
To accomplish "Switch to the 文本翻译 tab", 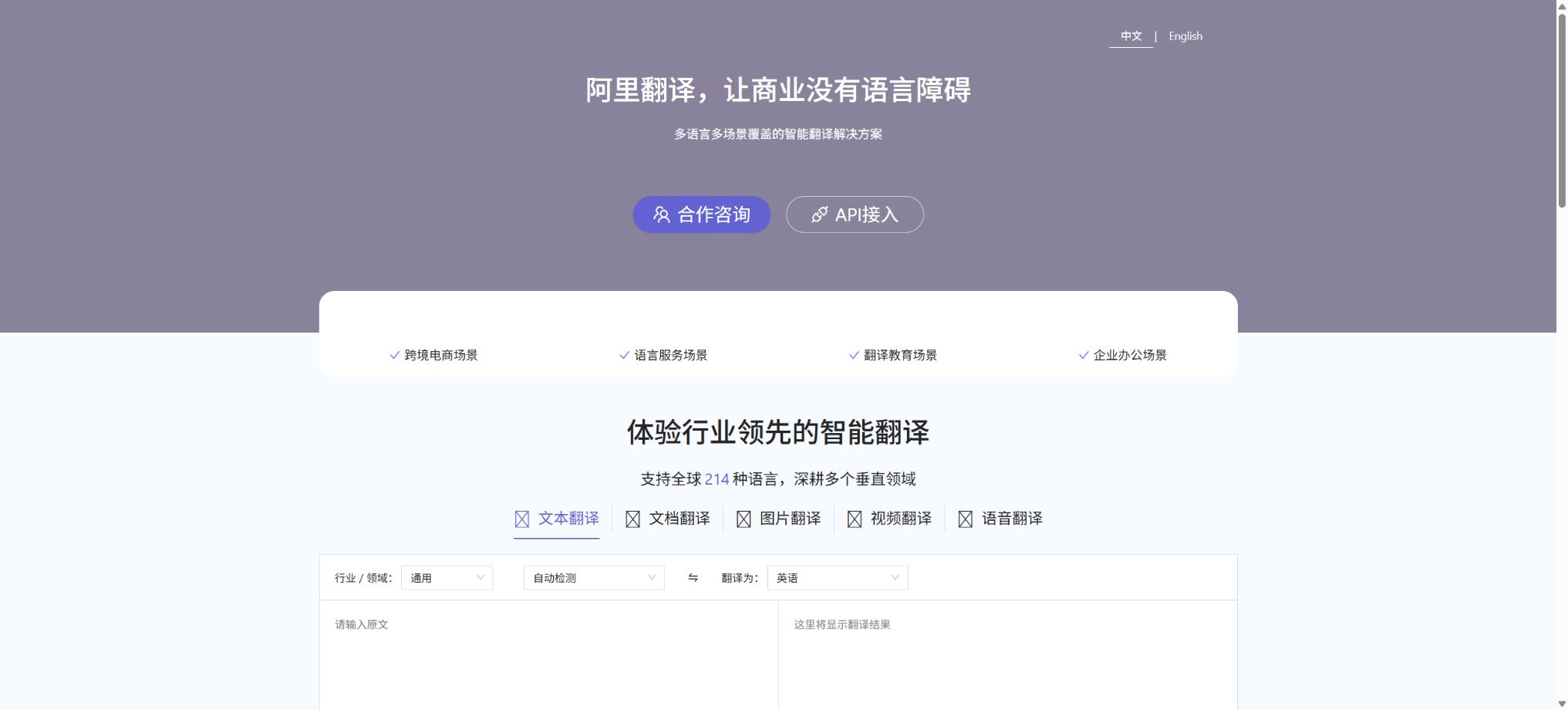I will pos(557,519).
